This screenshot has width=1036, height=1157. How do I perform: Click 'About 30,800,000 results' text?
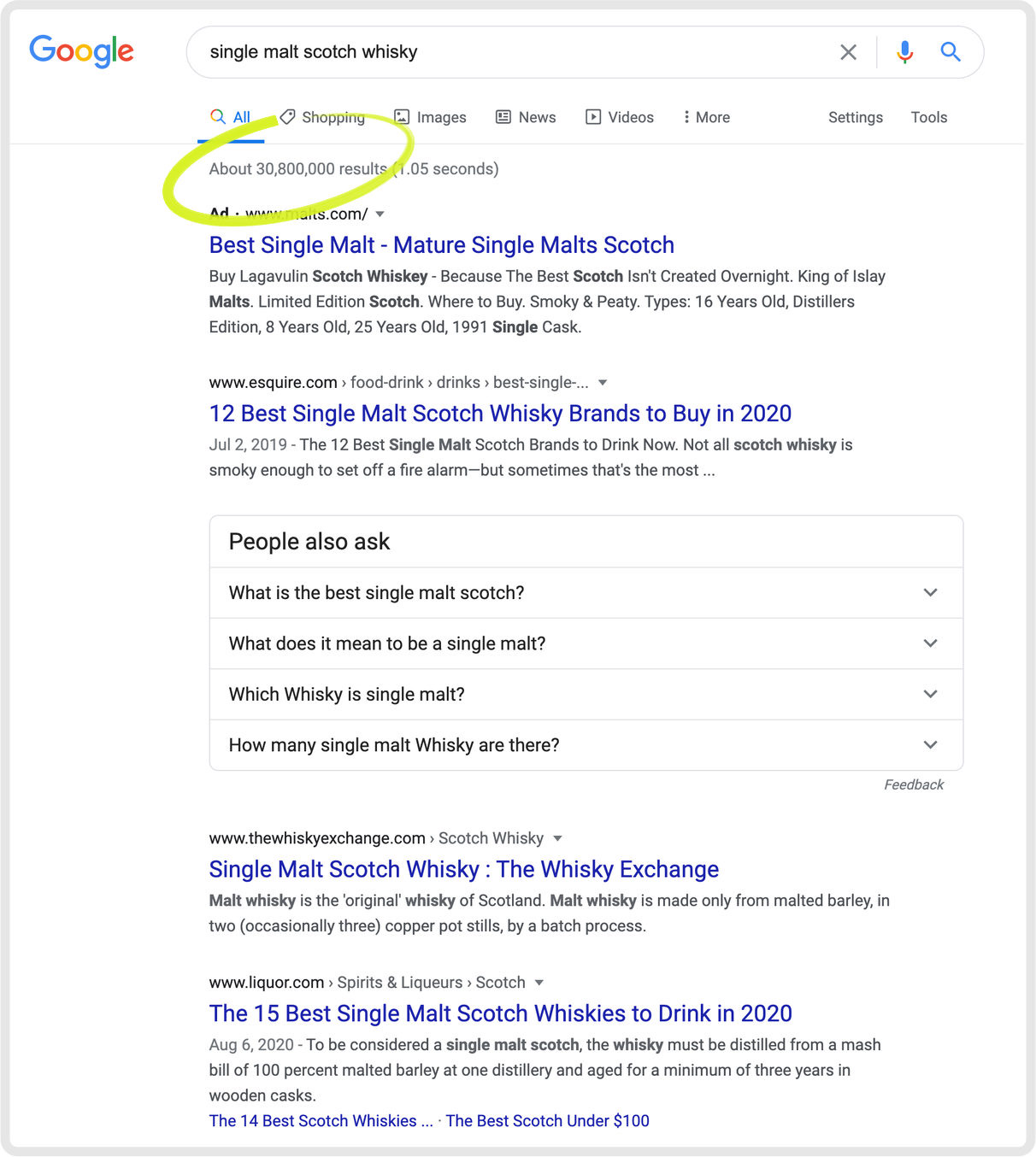(298, 168)
